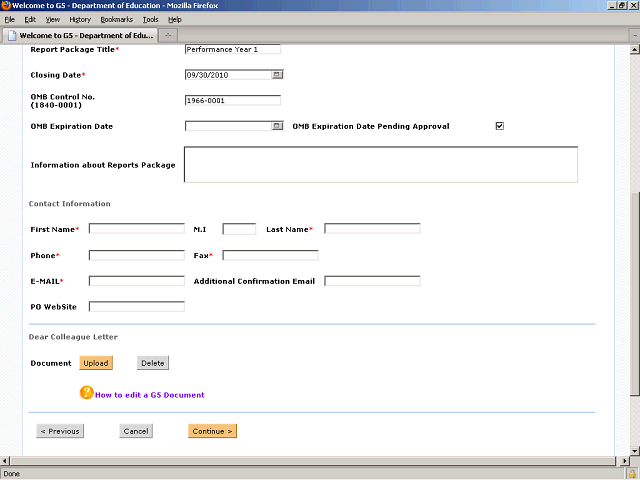Click the vertical scrollbar down arrow
This screenshot has width=640, height=480.
point(634,451)
